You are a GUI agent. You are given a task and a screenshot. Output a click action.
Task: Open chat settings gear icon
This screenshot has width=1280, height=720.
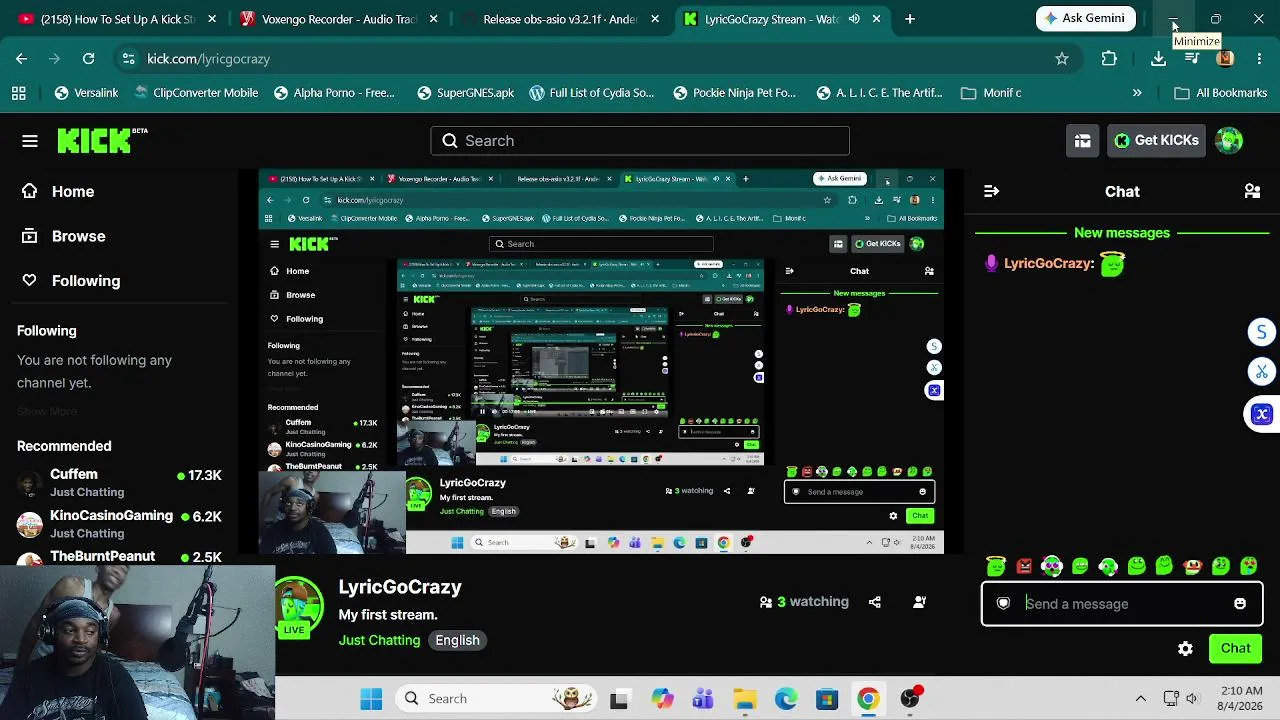pyautogui.click(x=1185, y=649)
